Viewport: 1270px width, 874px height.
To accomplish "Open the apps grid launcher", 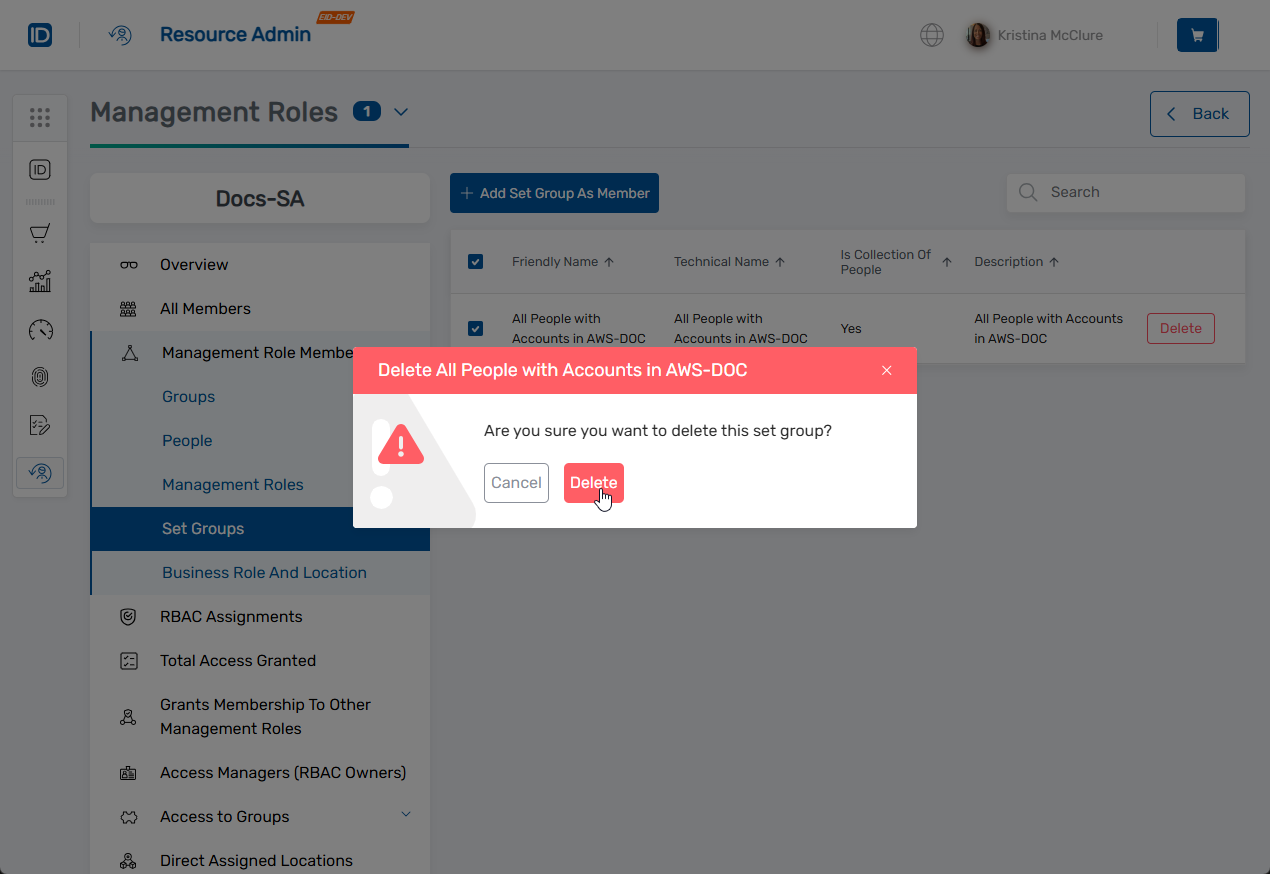I will pos(40,117).
